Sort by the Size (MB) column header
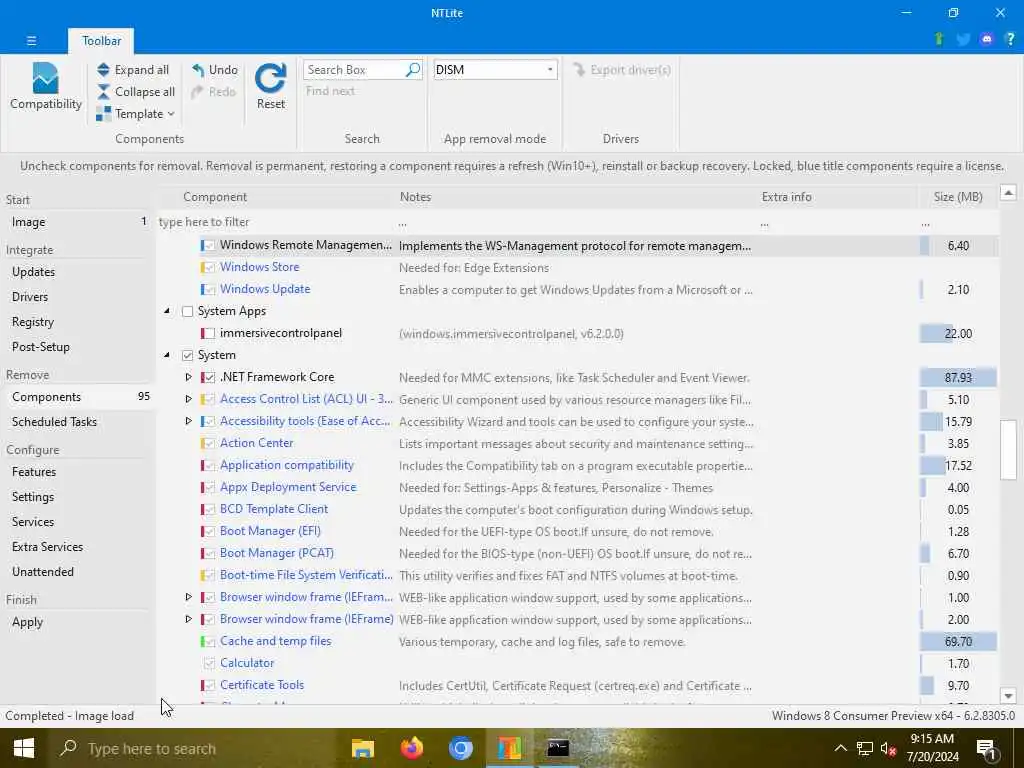 [958, 197]
